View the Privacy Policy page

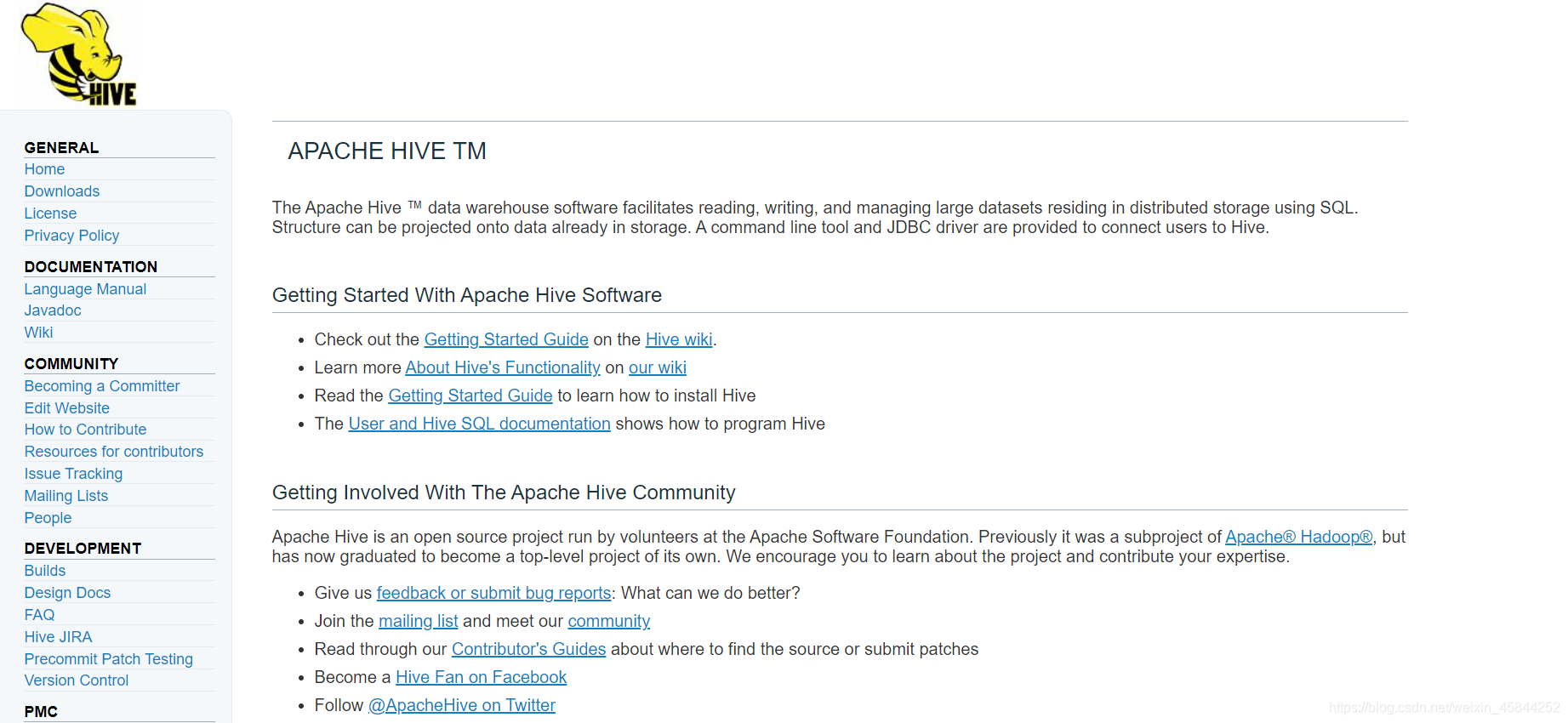click(x=71, y=236)
